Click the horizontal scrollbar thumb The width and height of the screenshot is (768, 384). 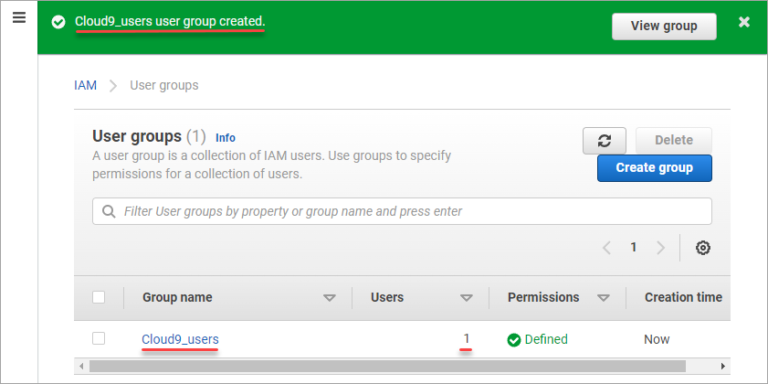tap(387, 366)
